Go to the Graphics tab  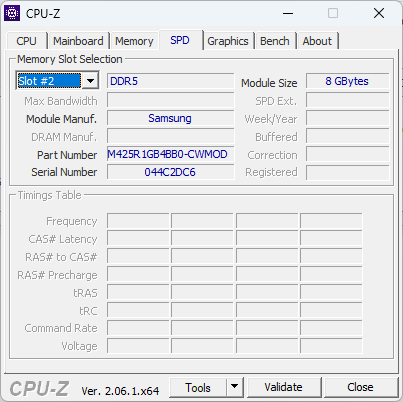coord(228,41)
